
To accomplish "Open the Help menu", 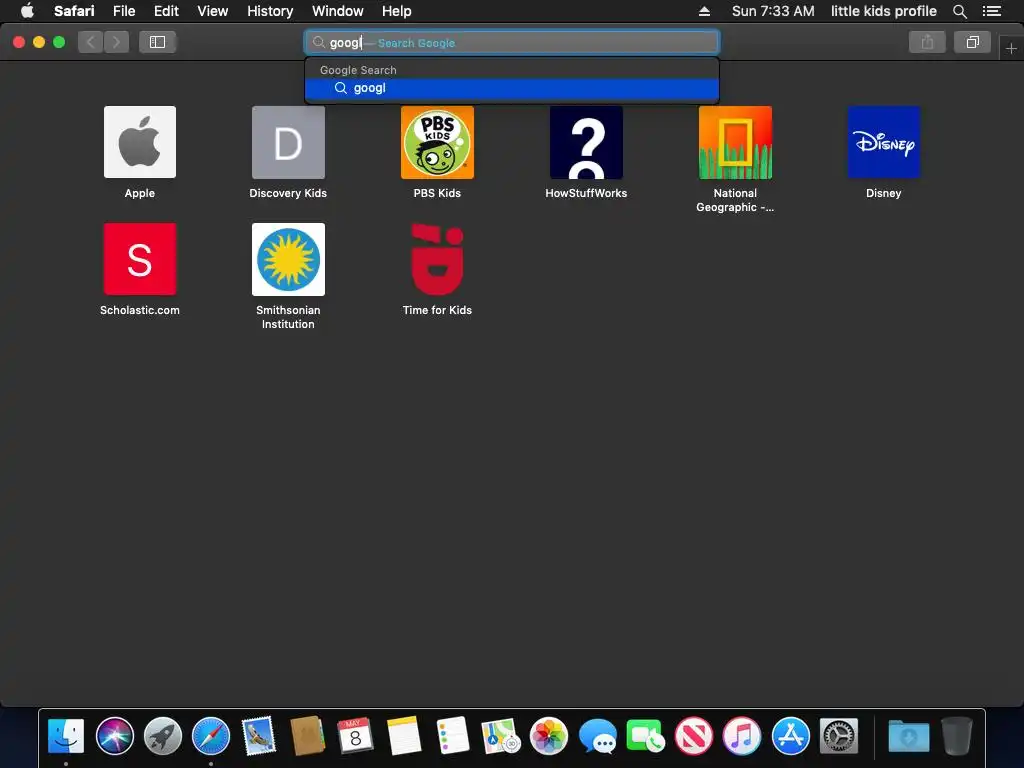I will click(396, 11).
